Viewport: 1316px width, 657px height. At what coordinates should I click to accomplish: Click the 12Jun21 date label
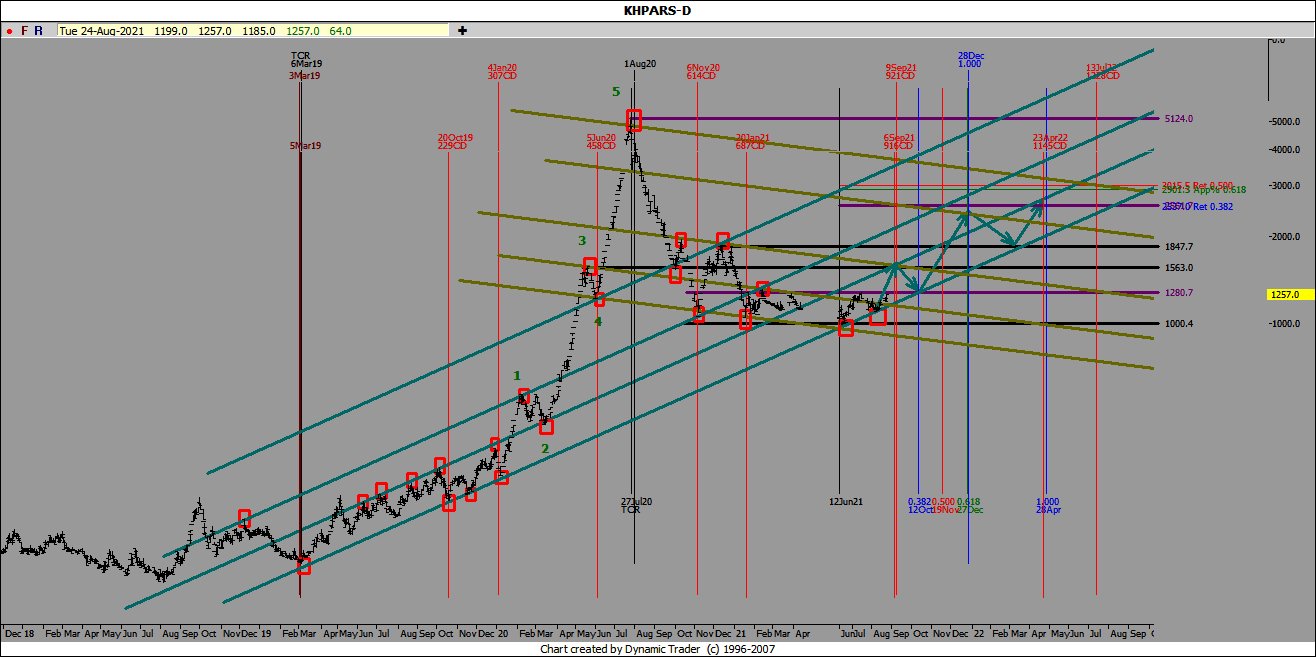pos(846,501)
